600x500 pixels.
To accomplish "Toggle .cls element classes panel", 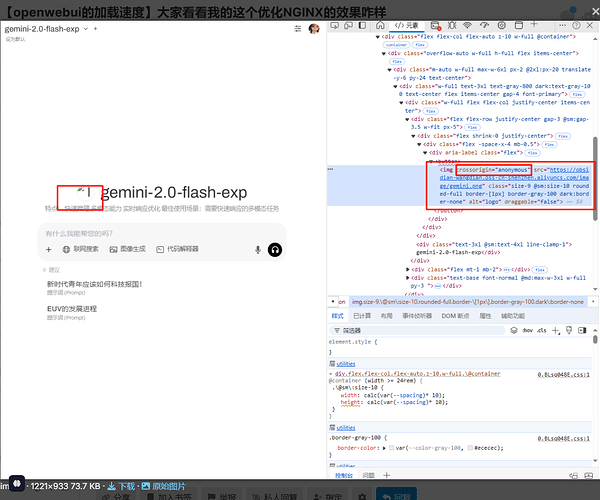I will click(541, 330).
